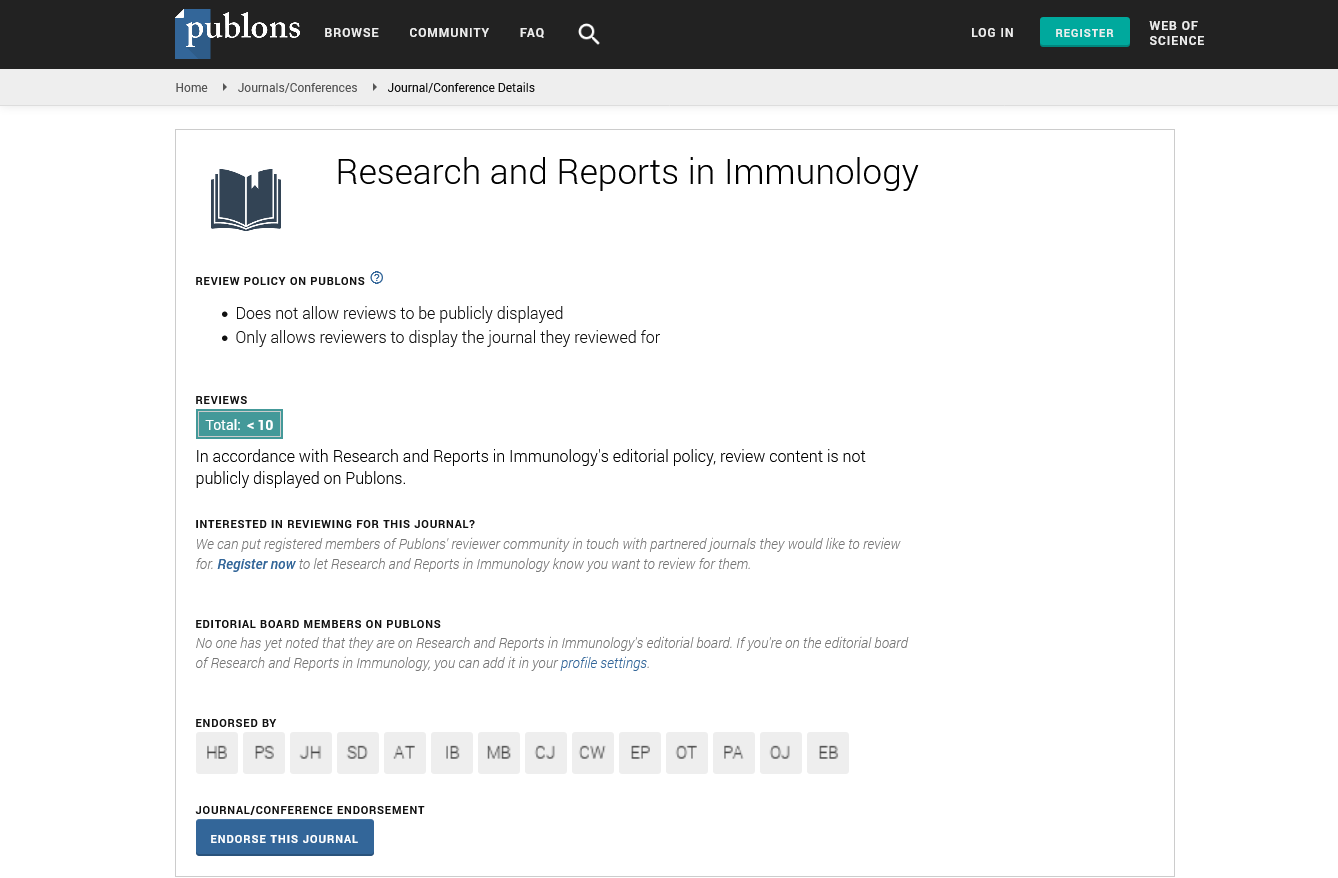Go to the FAQ page
1338x878 pixels.
[532, 33]
